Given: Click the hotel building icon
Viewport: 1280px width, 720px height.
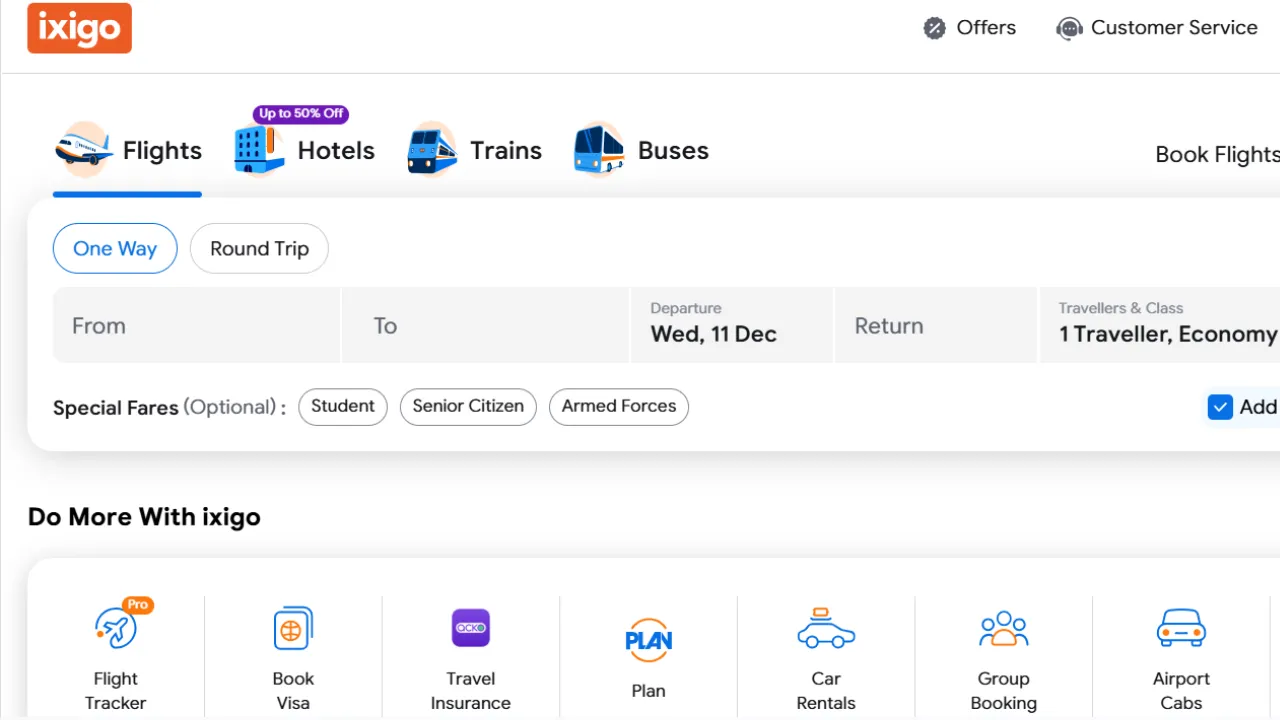Looking at the screenshot, I should coord(259,150).
